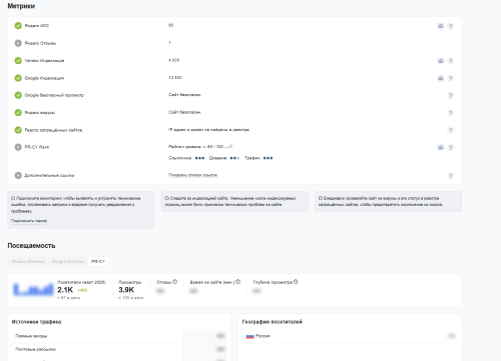
Task: Click gray status icon for Яндекс Отзывы
Action: click(x=18, y=43)
